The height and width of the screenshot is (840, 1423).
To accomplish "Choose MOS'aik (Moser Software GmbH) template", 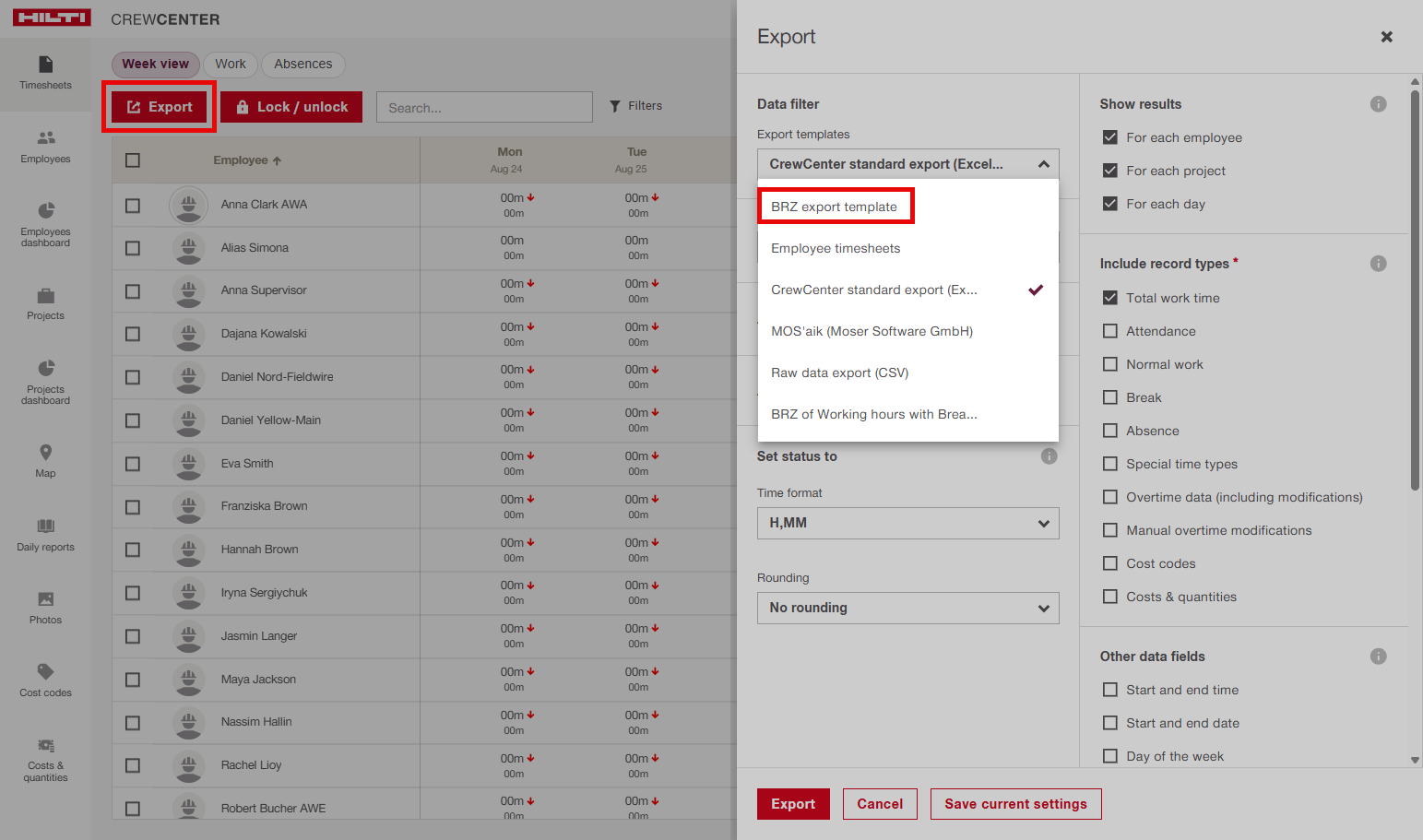I will 907,331.
